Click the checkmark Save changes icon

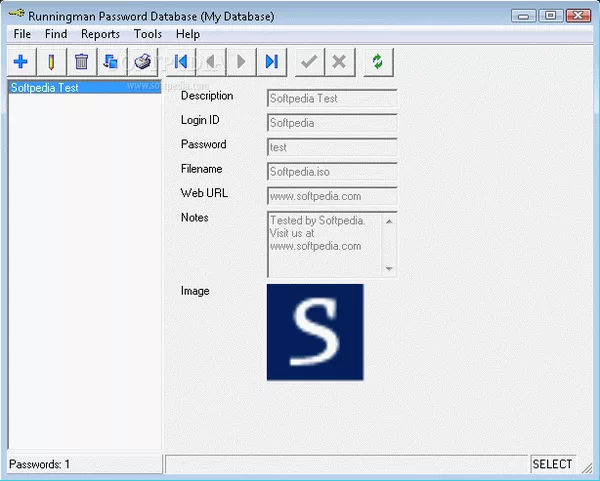pyautogui.click(x=309, y=62)
